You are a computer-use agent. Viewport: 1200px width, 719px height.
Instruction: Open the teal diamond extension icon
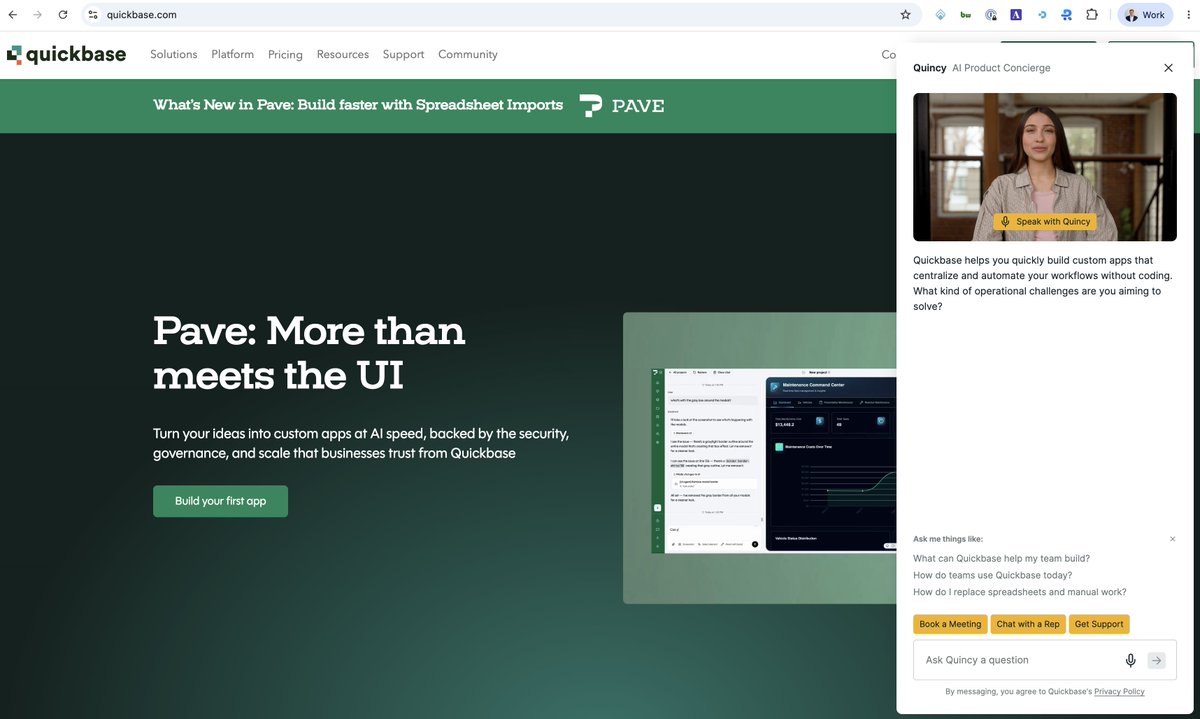point(940,15)
